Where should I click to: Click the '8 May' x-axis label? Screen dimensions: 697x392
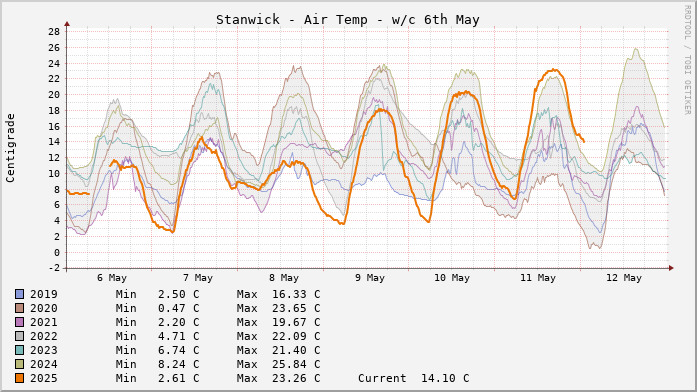coord(284,278)
